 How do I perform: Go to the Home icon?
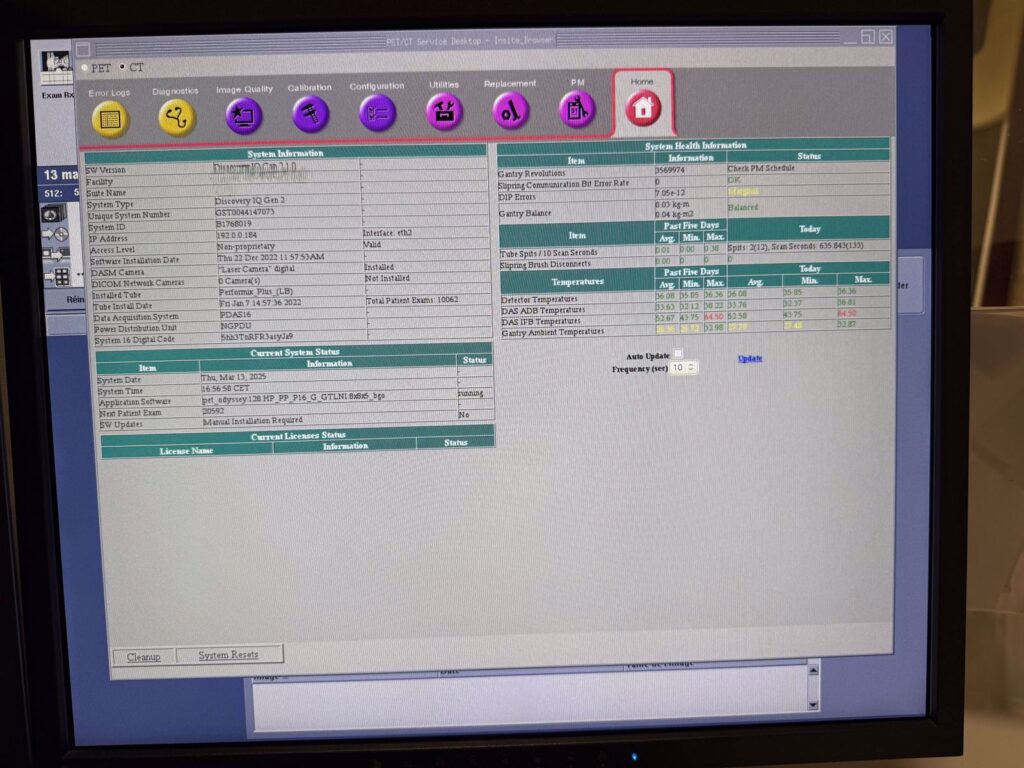(643, 107)
